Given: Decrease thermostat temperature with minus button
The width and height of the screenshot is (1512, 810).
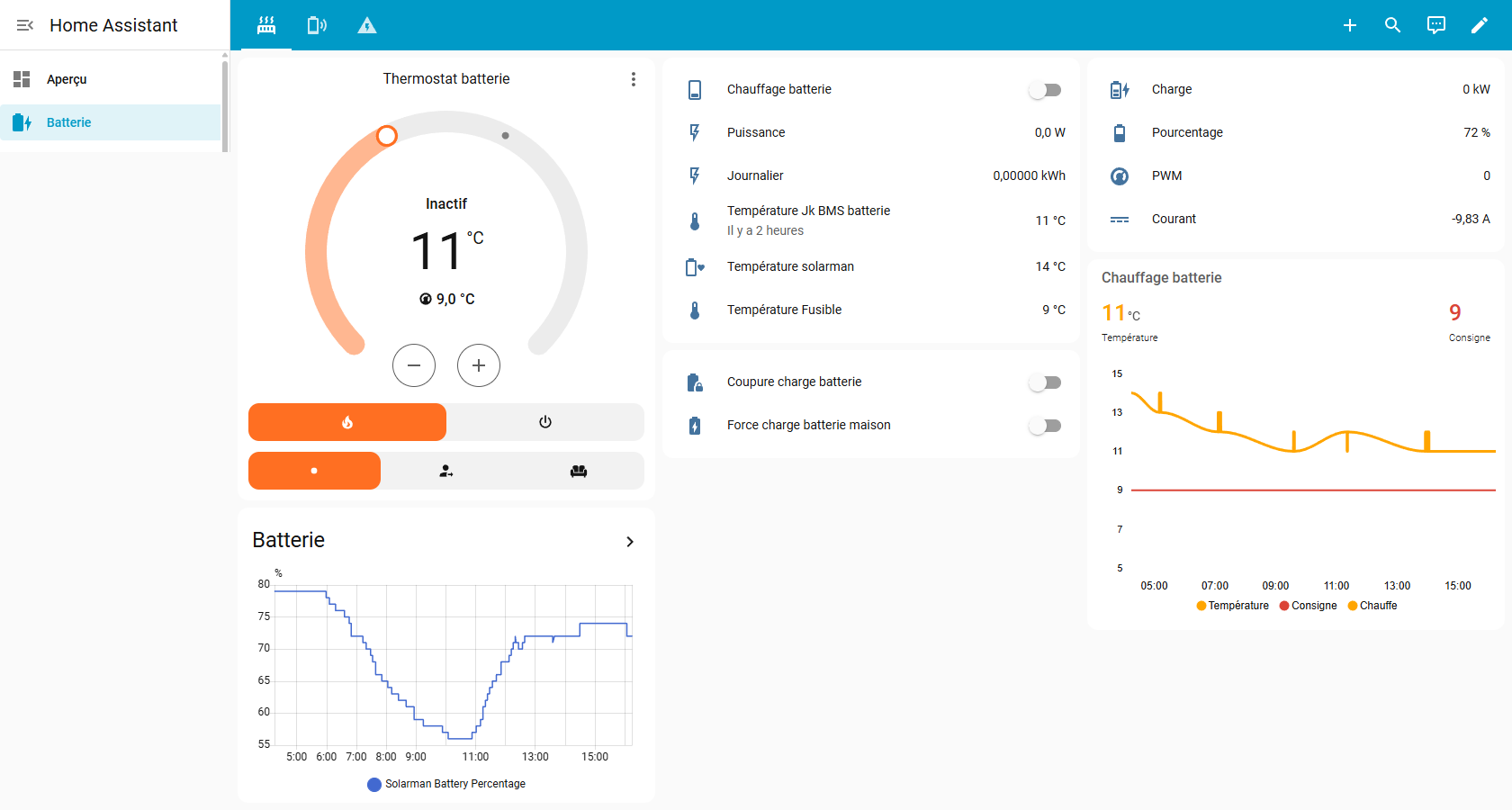Looking at the screenshot, I should point(414,365).
